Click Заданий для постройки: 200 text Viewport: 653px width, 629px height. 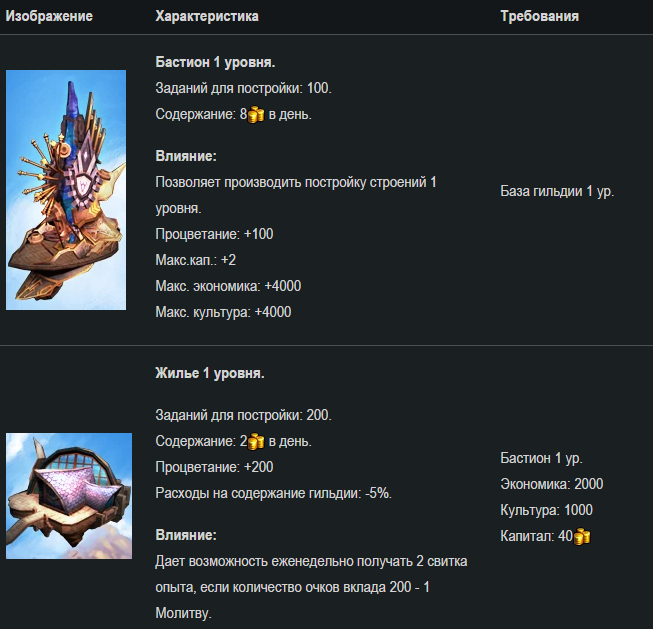pyautogui.click(x=243, y=415)
